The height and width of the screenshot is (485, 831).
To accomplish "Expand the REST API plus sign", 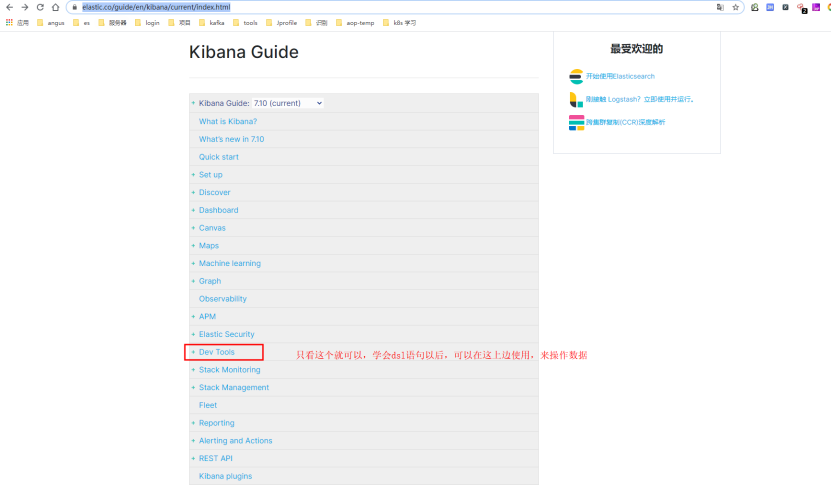I will [193, 458].
